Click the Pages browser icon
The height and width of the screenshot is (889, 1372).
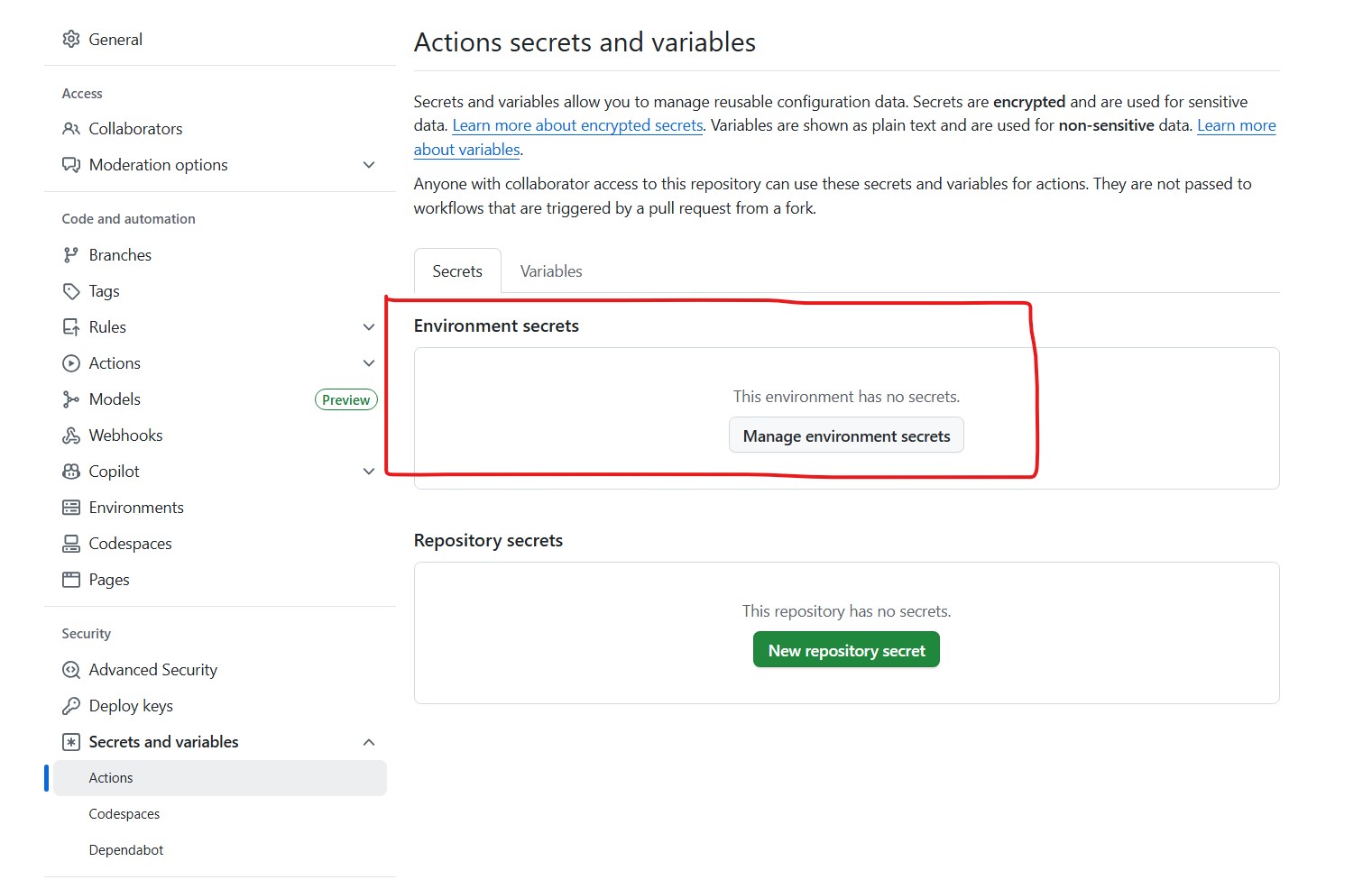71,580
